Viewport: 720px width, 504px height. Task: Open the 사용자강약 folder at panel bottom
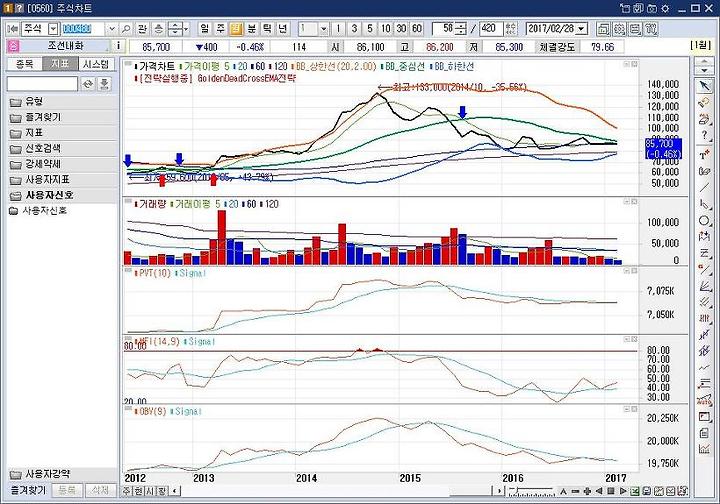(62, 474)
